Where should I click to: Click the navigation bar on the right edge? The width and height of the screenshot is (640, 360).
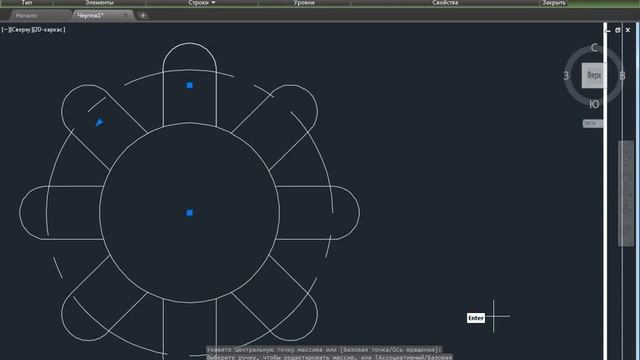[626, 193]
